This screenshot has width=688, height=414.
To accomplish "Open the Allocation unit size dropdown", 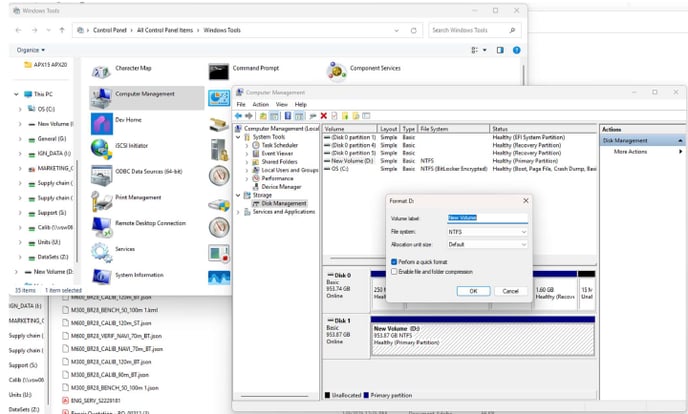I will pos(487,244).
